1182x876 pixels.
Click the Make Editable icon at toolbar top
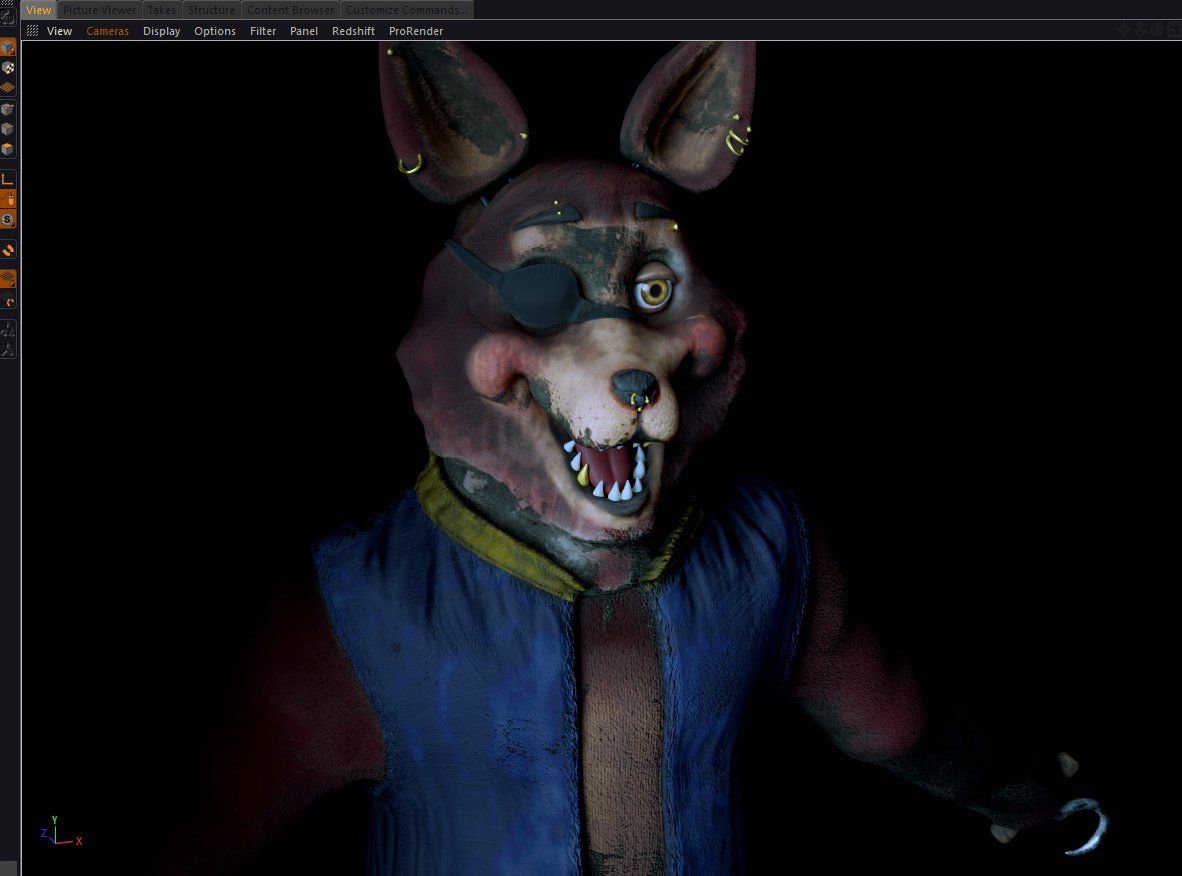[x=8, y=17]
